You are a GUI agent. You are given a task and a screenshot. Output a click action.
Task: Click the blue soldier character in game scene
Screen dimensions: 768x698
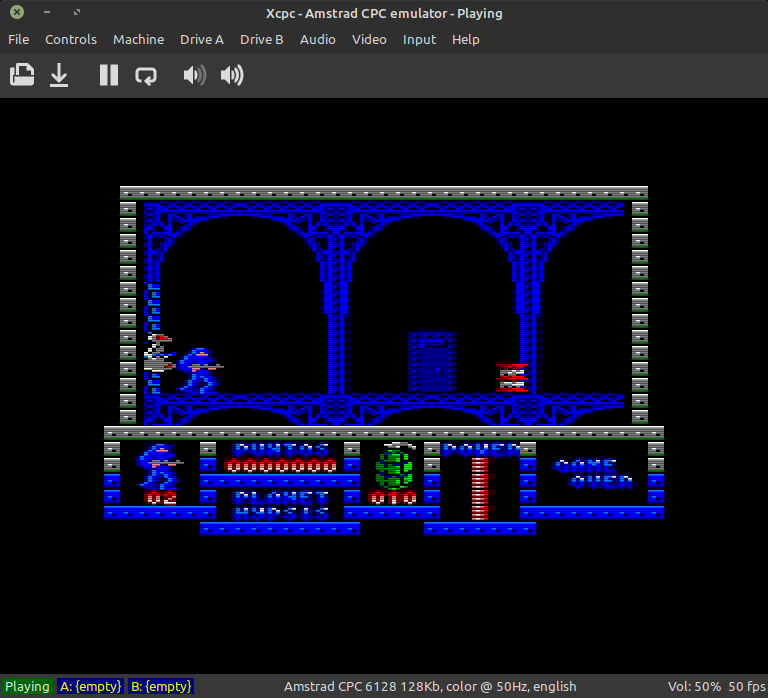[x=201, y=371]
